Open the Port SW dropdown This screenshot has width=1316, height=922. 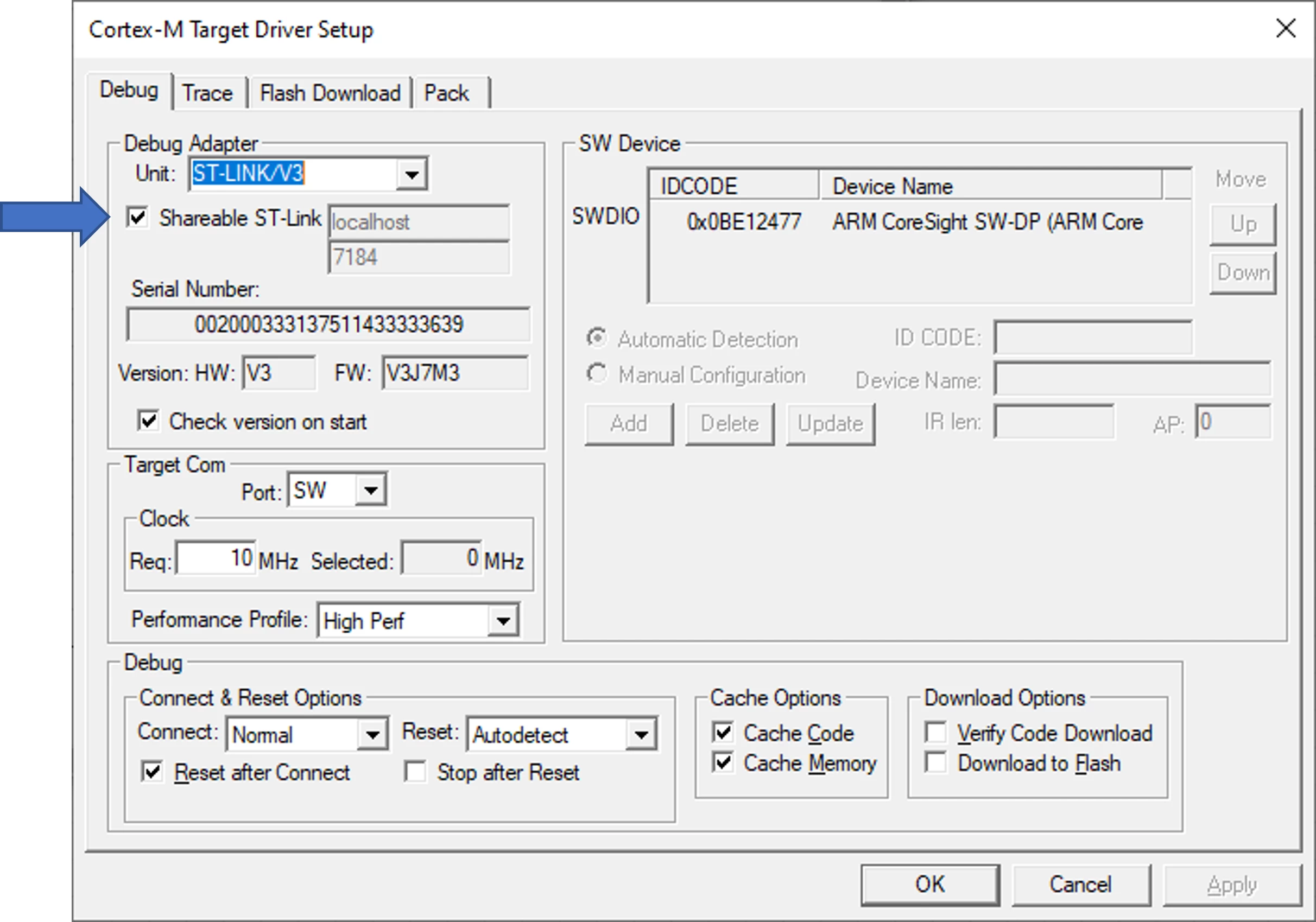(371, 491)
